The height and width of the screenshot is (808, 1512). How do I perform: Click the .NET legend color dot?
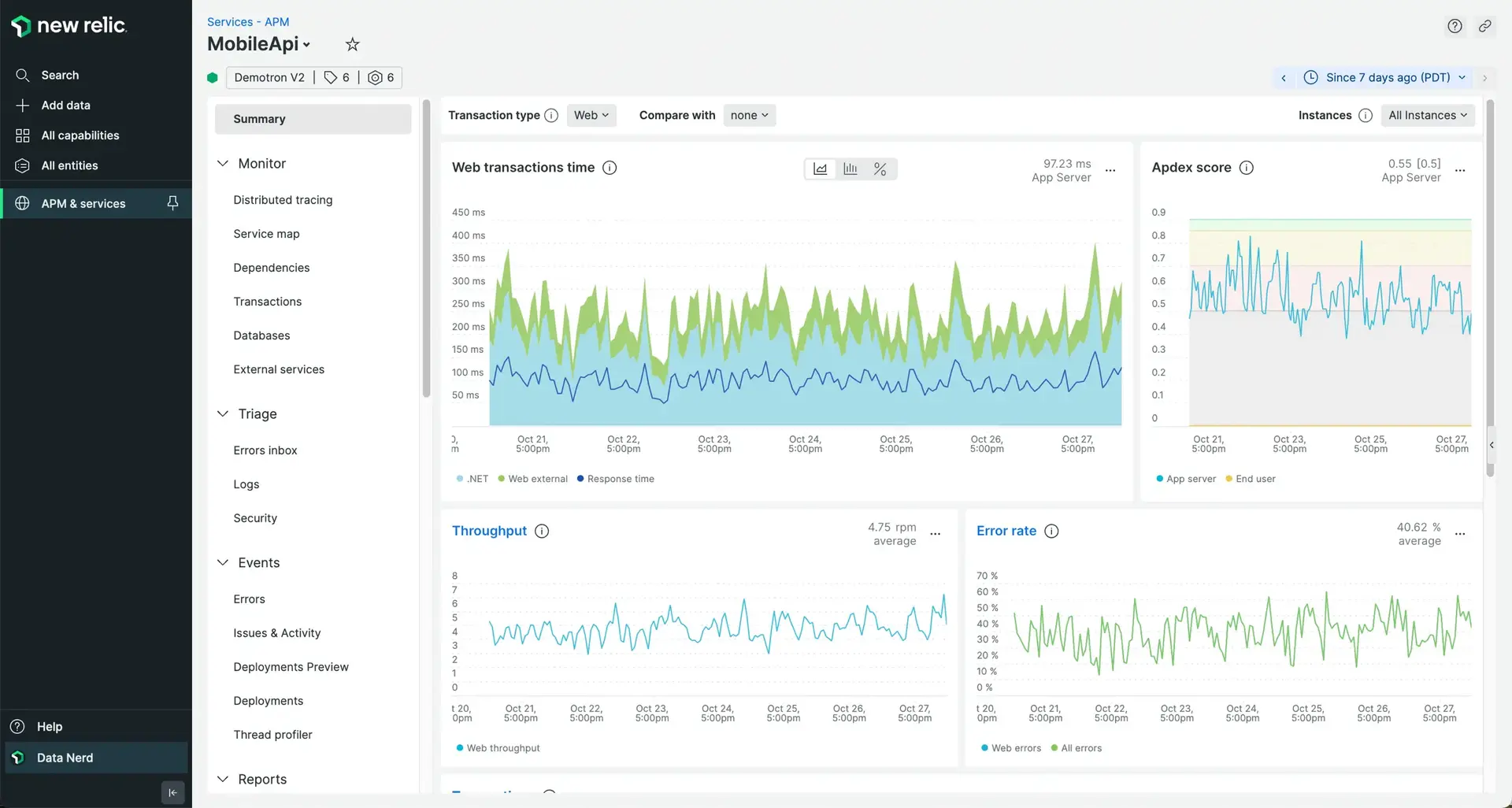tap(460, 479)
